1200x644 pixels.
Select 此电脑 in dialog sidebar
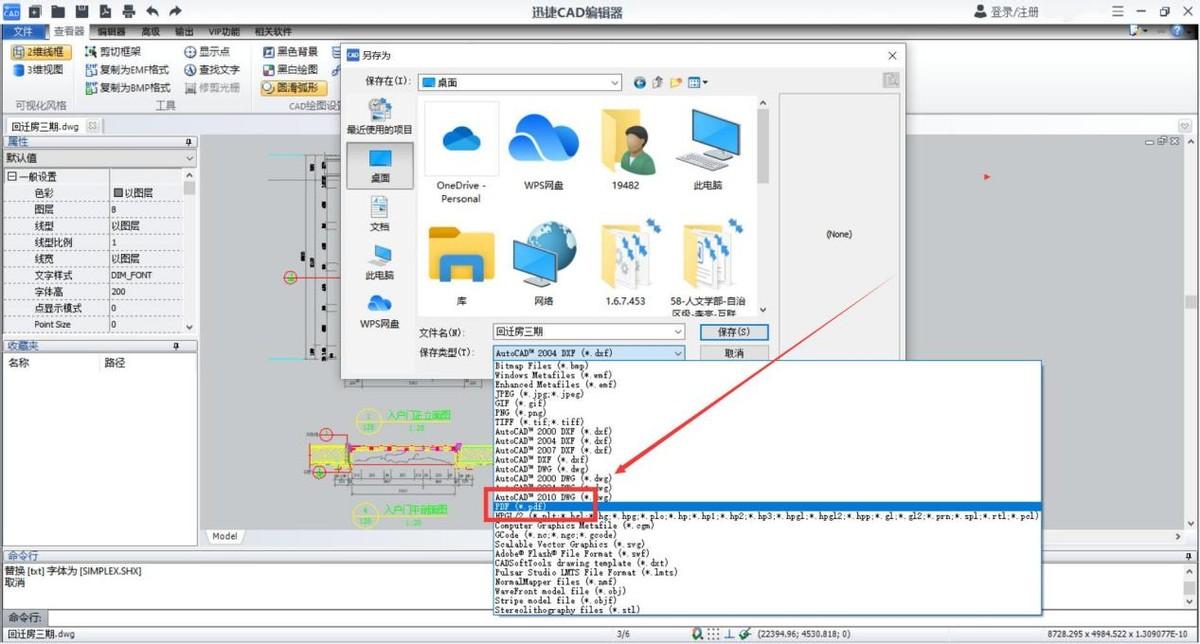click(x=380, y=262)
